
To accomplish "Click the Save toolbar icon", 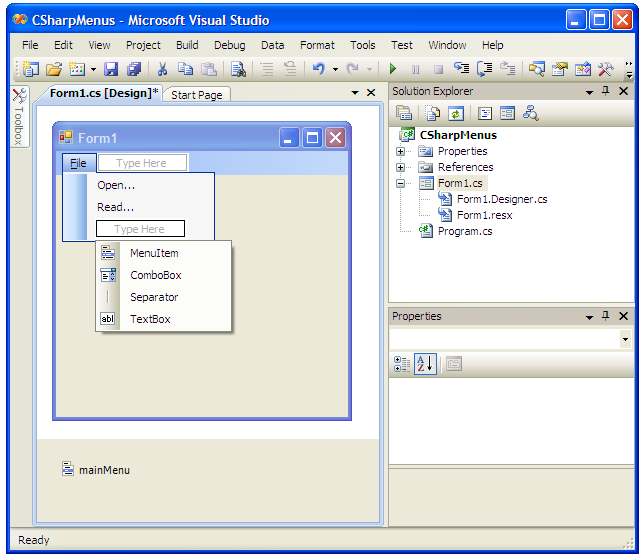I will point(111,69).
